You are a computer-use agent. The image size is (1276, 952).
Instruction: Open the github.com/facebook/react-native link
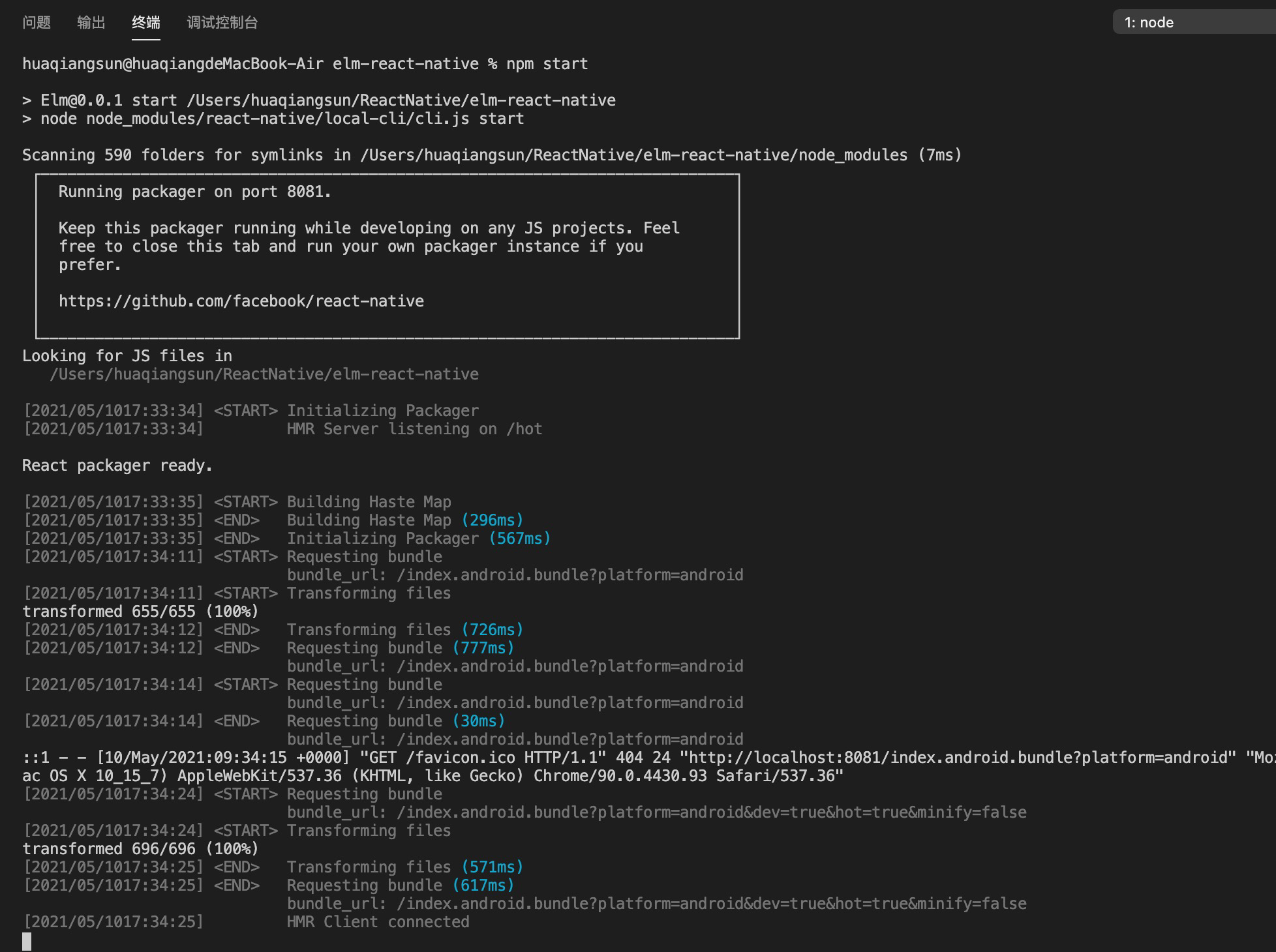(x=241, y=301)
